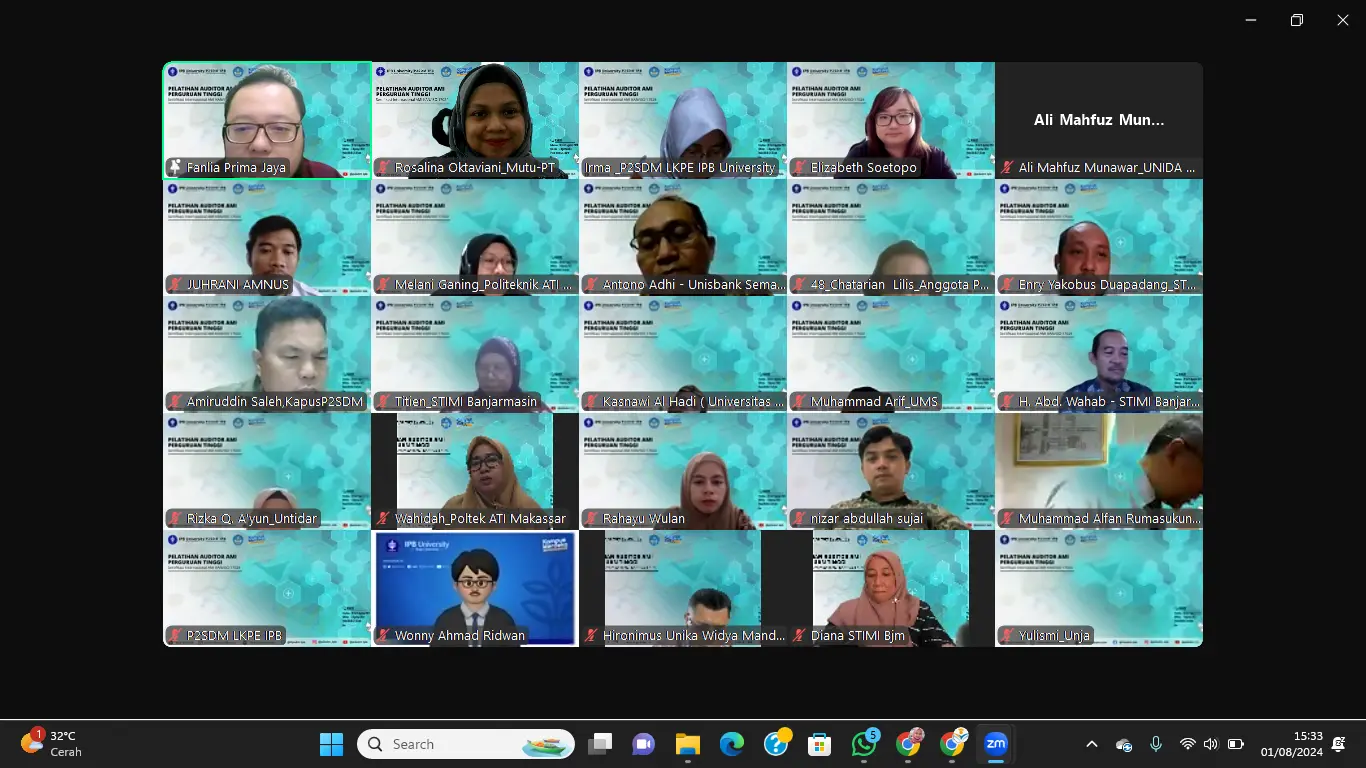Open the weather widget showing 32°C Cerah

pos(52,744)
